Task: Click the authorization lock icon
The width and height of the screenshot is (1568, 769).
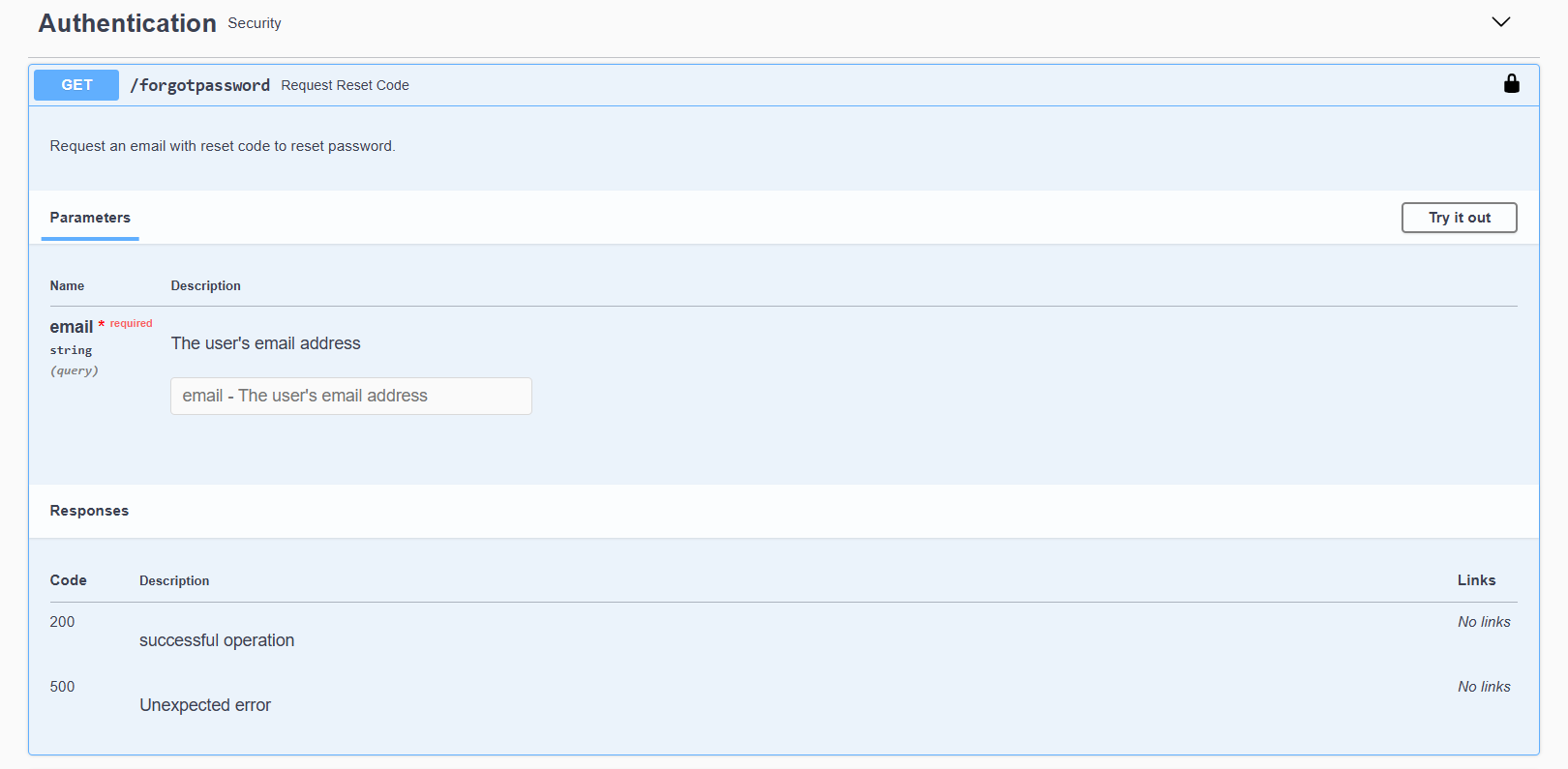Action: (x=1511, y=84)
